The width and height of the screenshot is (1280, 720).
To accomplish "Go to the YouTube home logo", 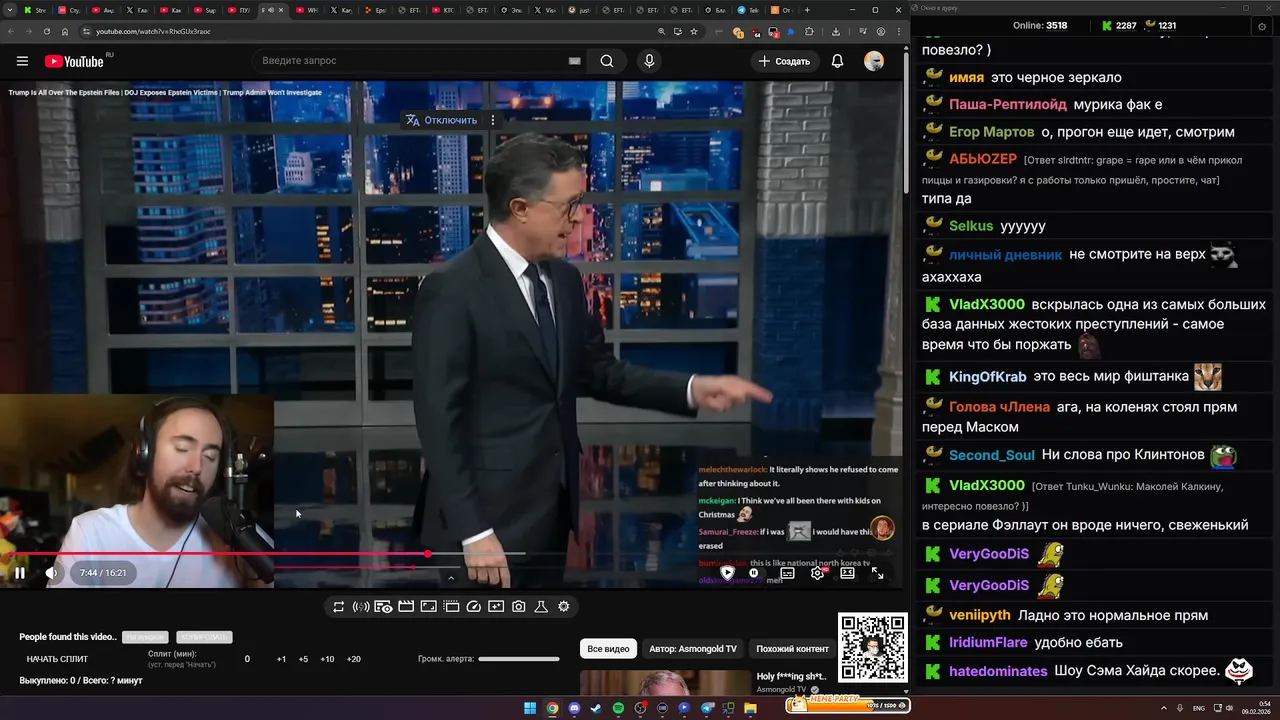I will click(76, 61).
